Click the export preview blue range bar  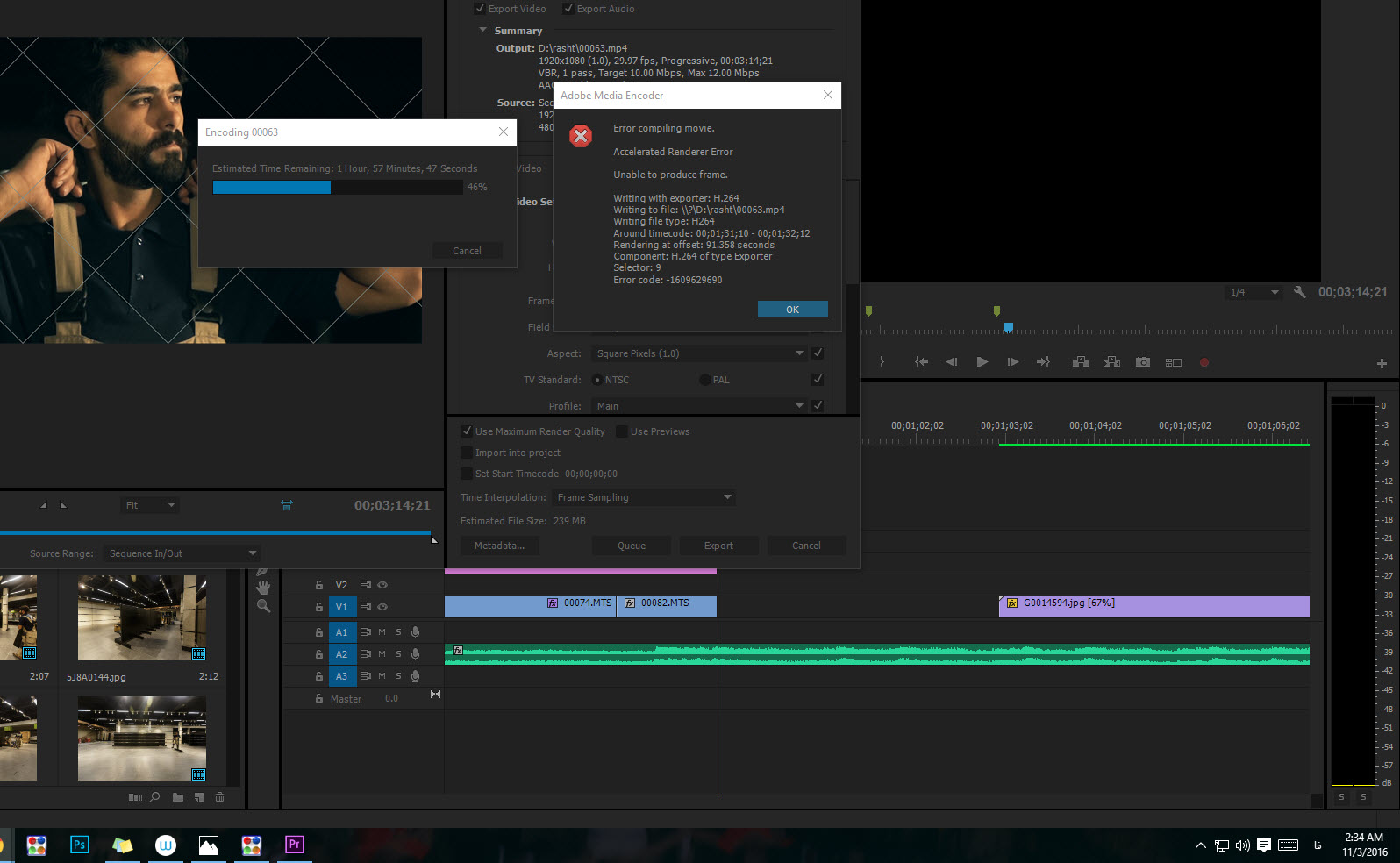pyautogui.click(x=215, y=532)
